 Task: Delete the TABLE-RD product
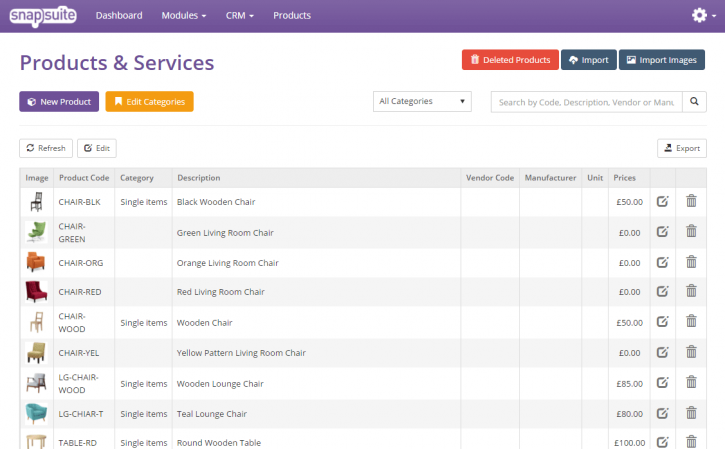coord(691,442)
